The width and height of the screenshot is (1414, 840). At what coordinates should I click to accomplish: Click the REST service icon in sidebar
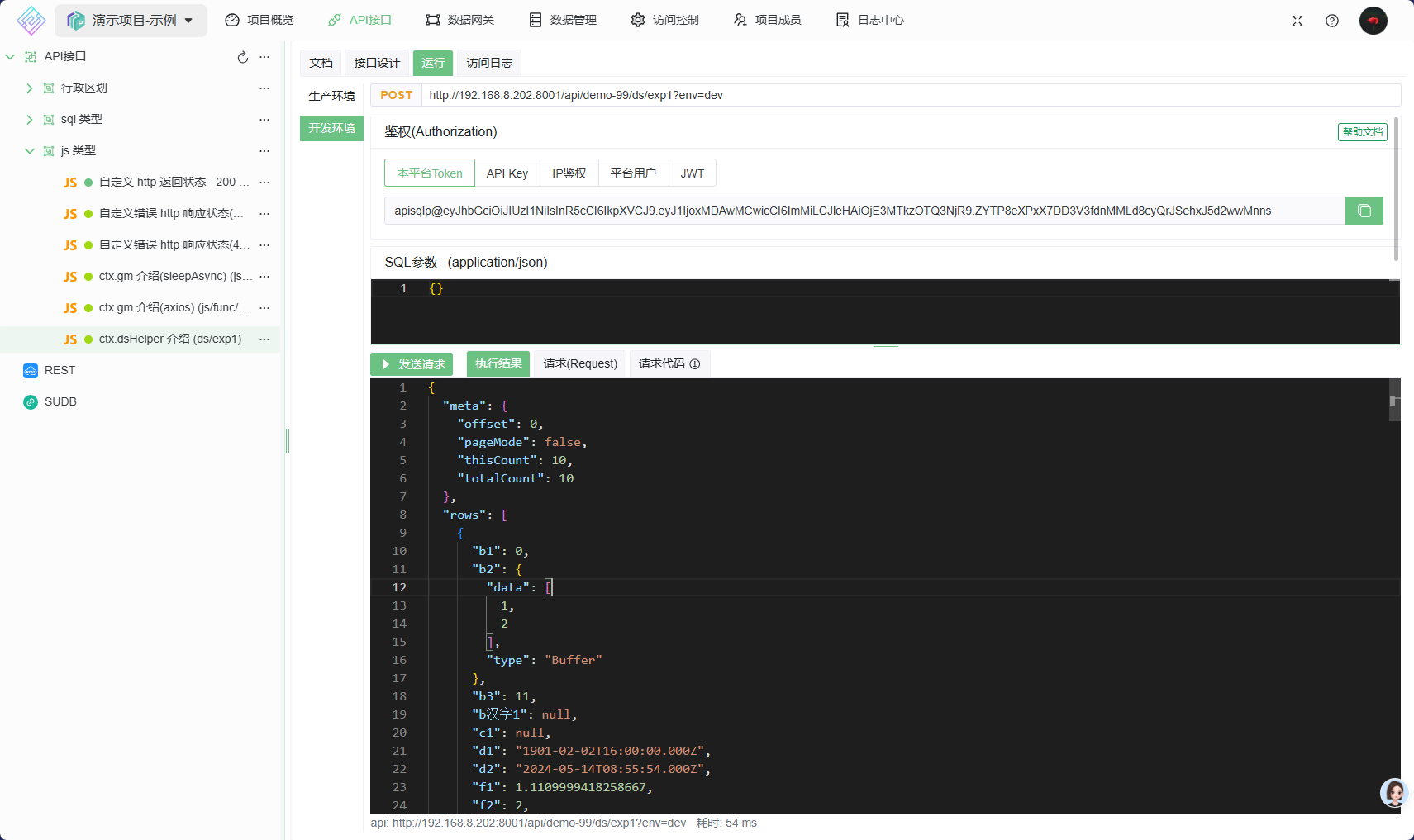(x=31, y=371)
